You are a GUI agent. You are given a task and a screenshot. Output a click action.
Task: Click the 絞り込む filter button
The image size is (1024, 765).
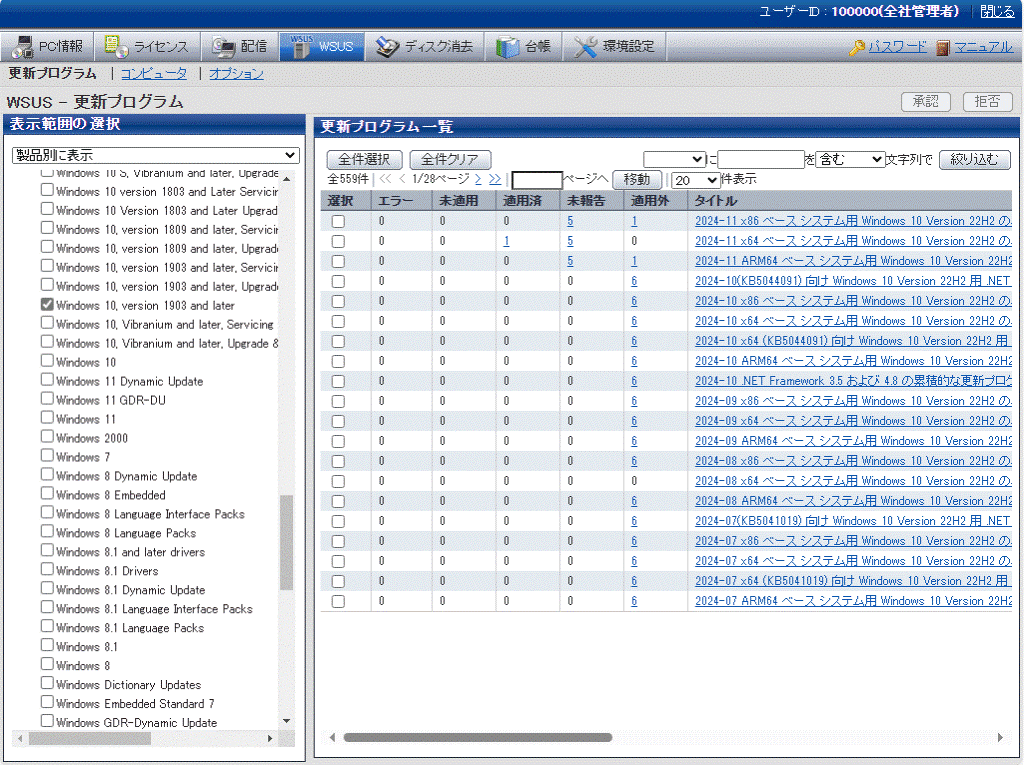coord(974,159)
